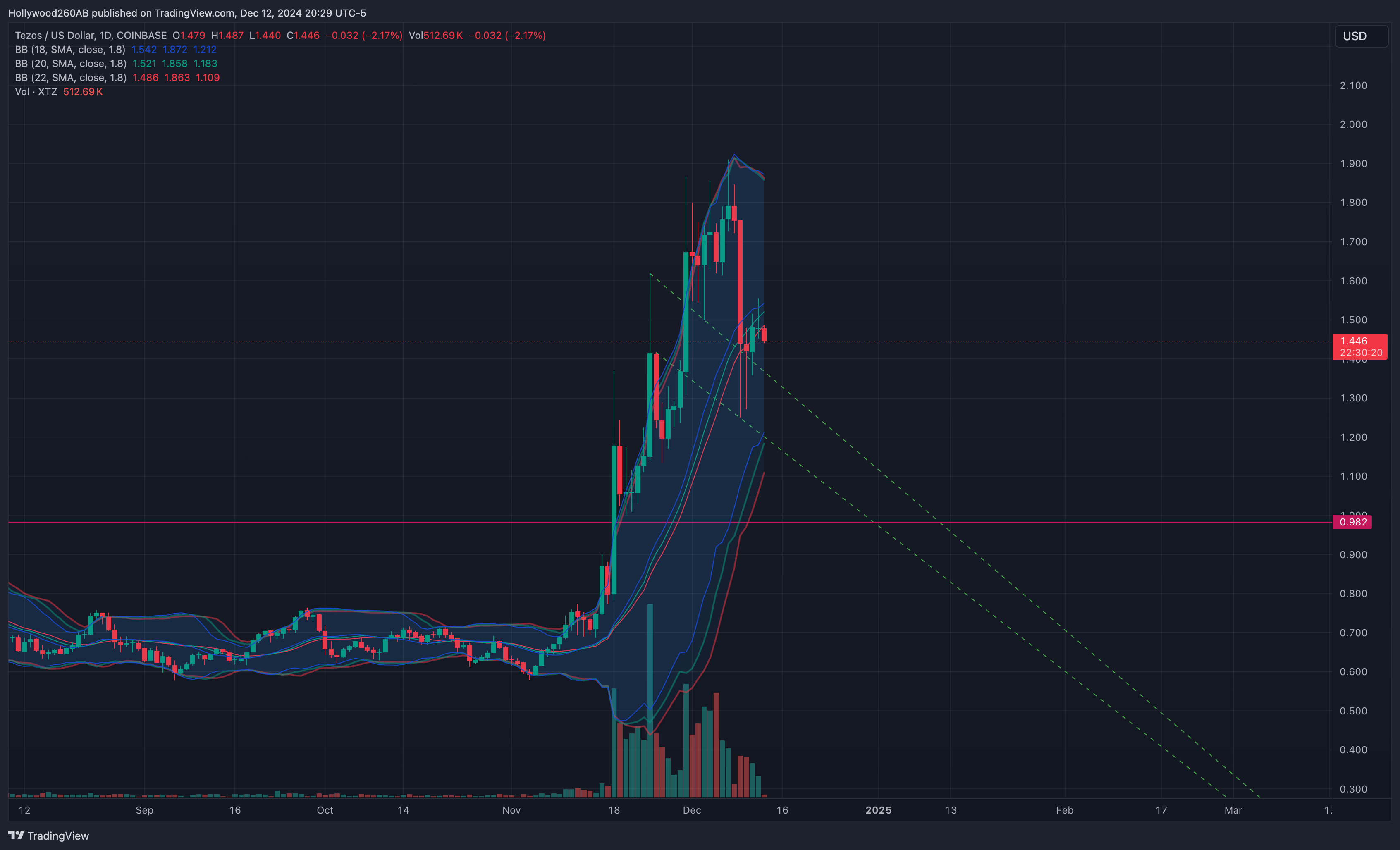
Task: Click the 0.800 price axis label
Action: 1353,593
